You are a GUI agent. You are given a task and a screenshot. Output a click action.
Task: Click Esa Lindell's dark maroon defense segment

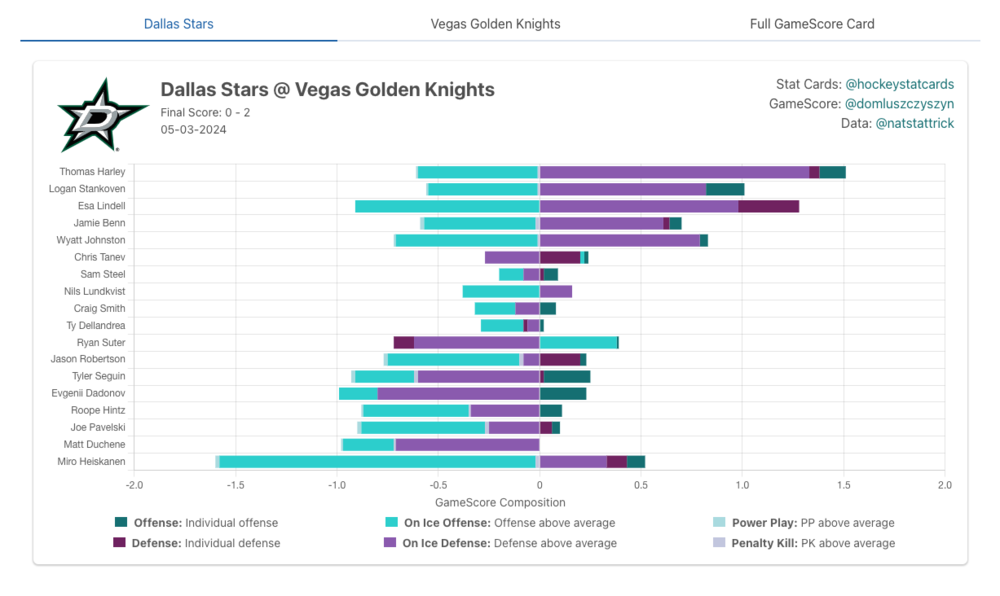[x=768, y=206]
